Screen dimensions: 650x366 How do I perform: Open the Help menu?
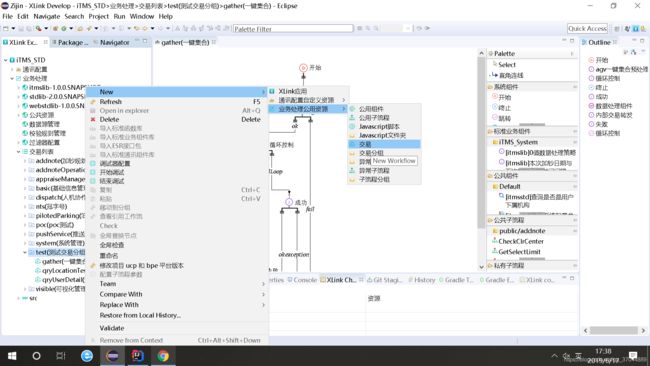165,16
